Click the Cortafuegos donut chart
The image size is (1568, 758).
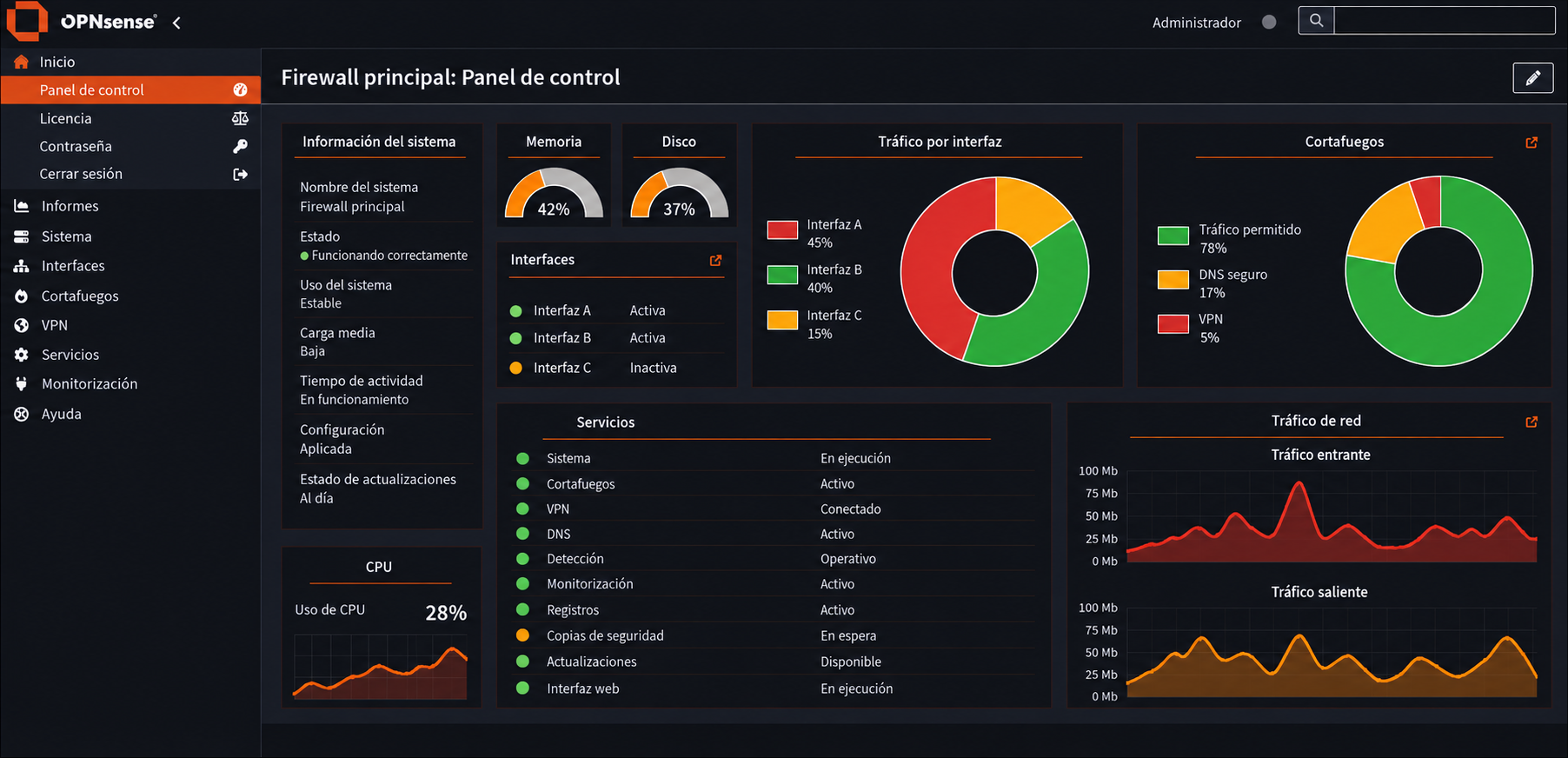(x=1438, y=271)
